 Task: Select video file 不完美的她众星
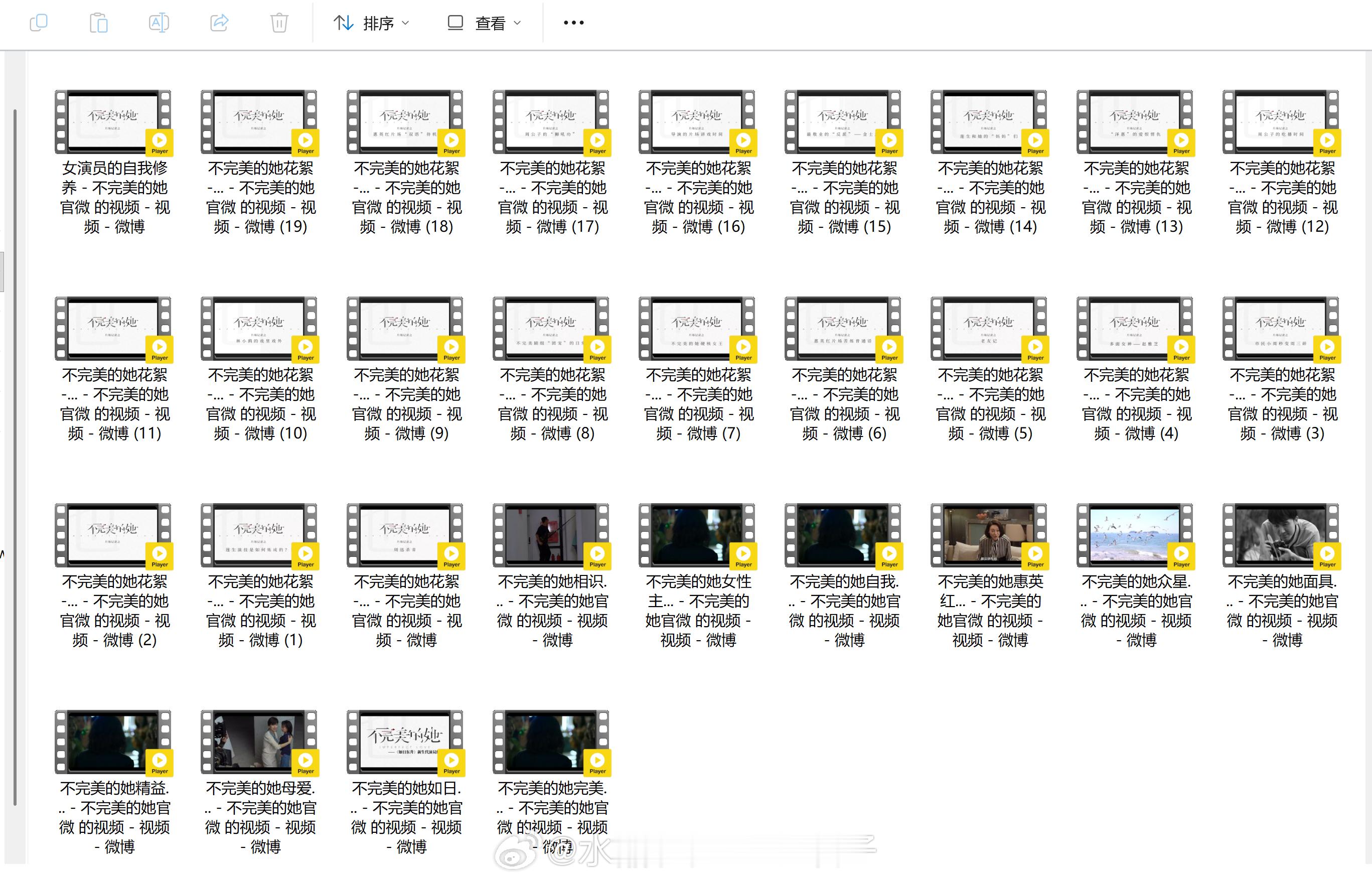pos(1135,576)
